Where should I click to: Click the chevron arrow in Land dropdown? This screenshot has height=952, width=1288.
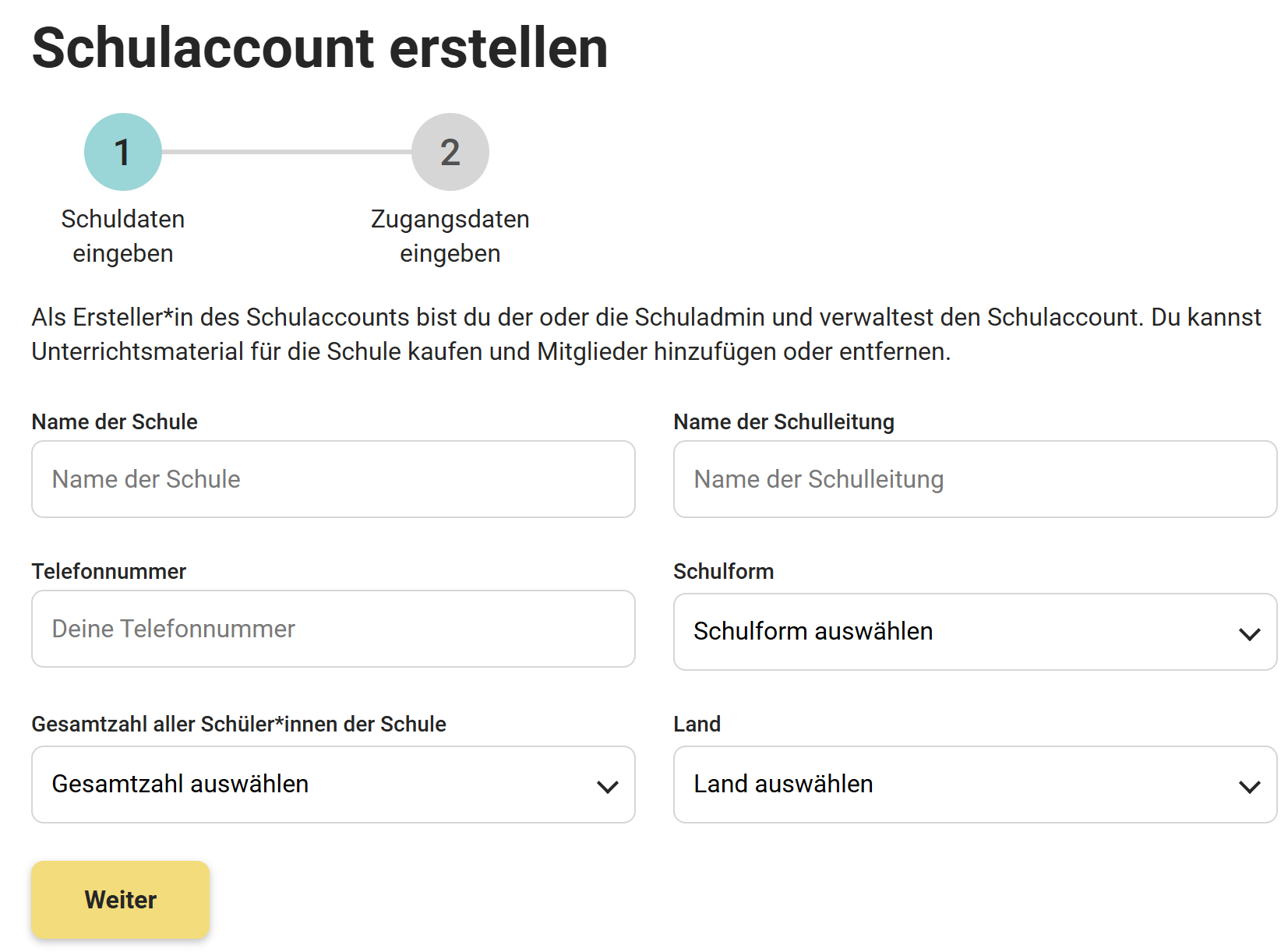1249,787
